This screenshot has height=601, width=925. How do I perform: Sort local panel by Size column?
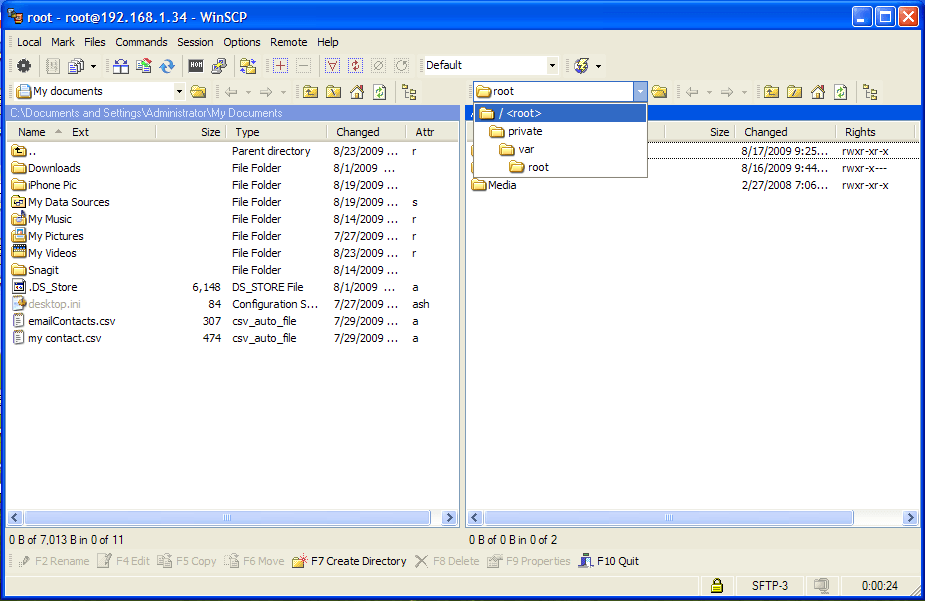point(210,132)
